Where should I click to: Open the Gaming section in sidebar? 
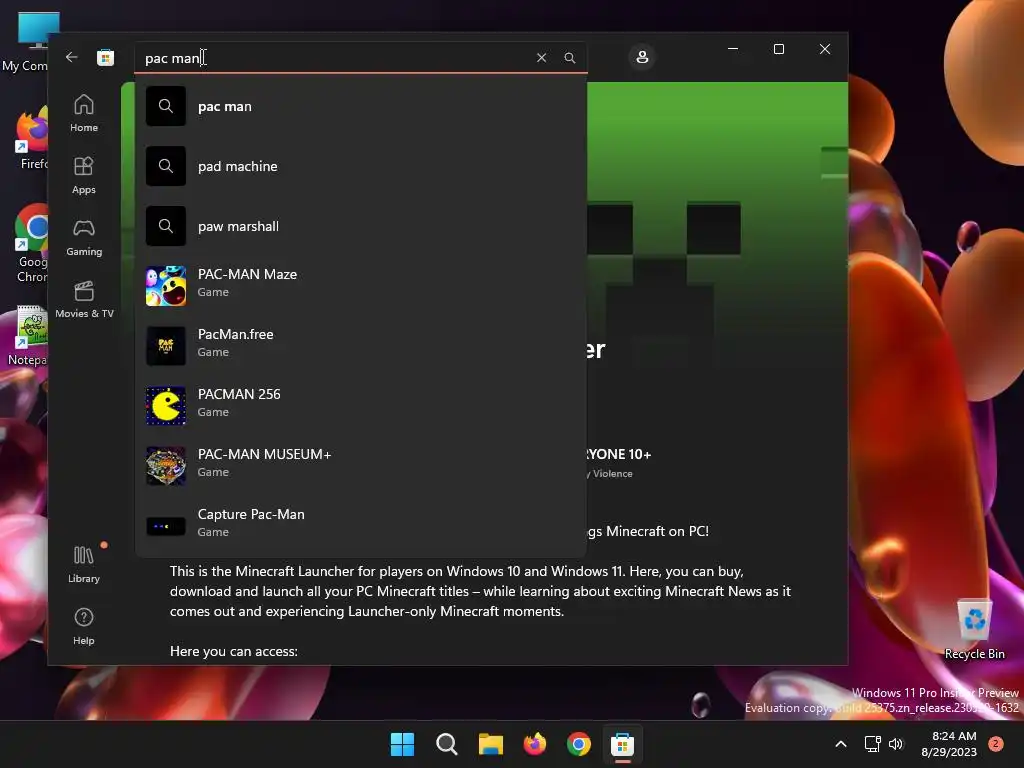pyautogui.click(x=84, y=237)
